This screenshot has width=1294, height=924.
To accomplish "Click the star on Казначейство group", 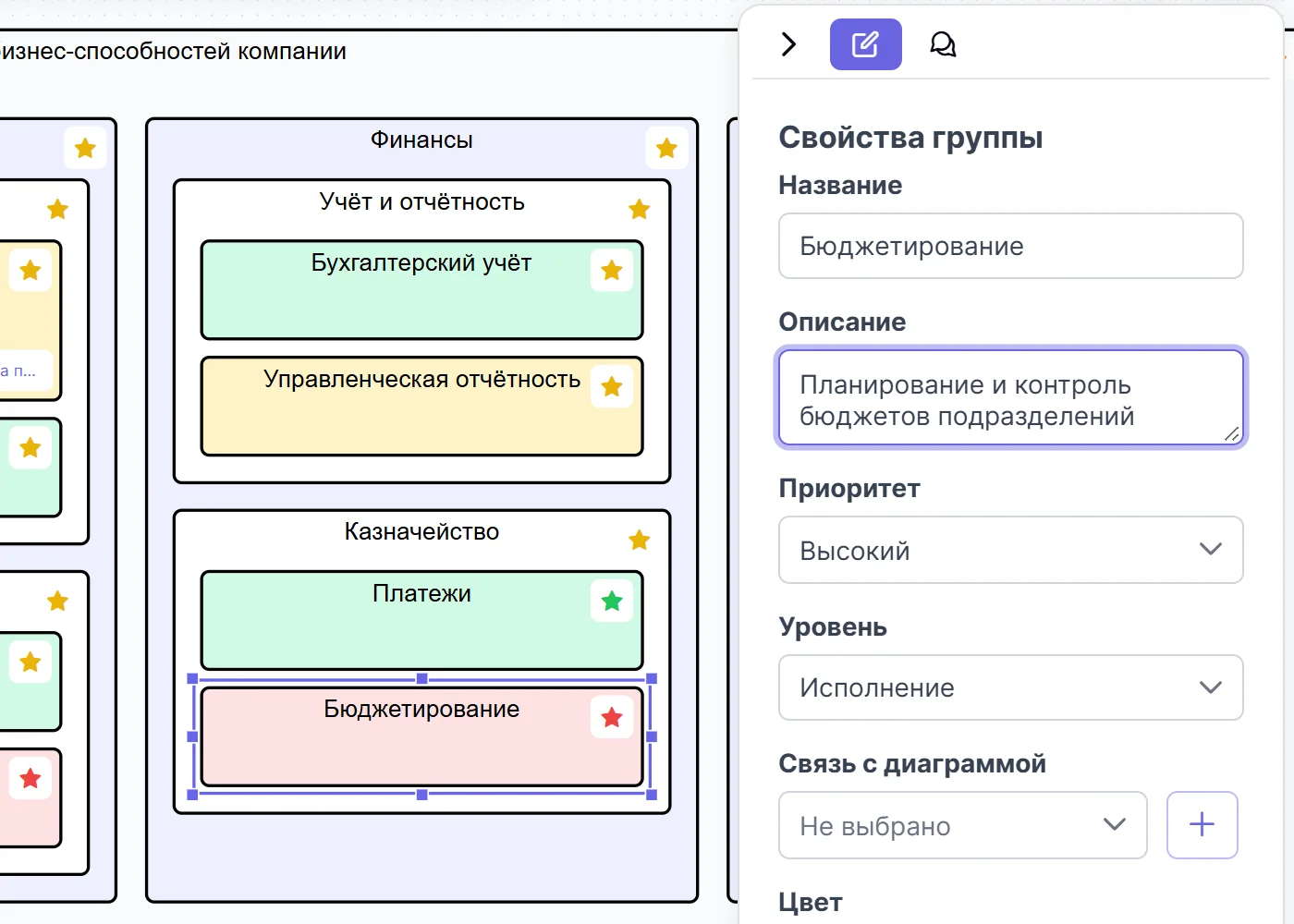I will 639,541.
